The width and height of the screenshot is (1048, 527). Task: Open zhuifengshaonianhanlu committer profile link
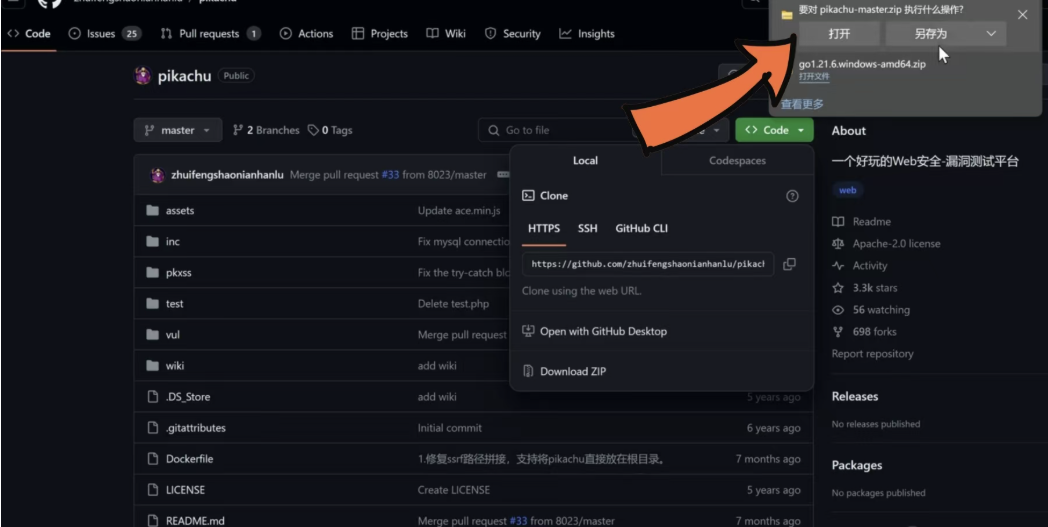click(227, 175)
